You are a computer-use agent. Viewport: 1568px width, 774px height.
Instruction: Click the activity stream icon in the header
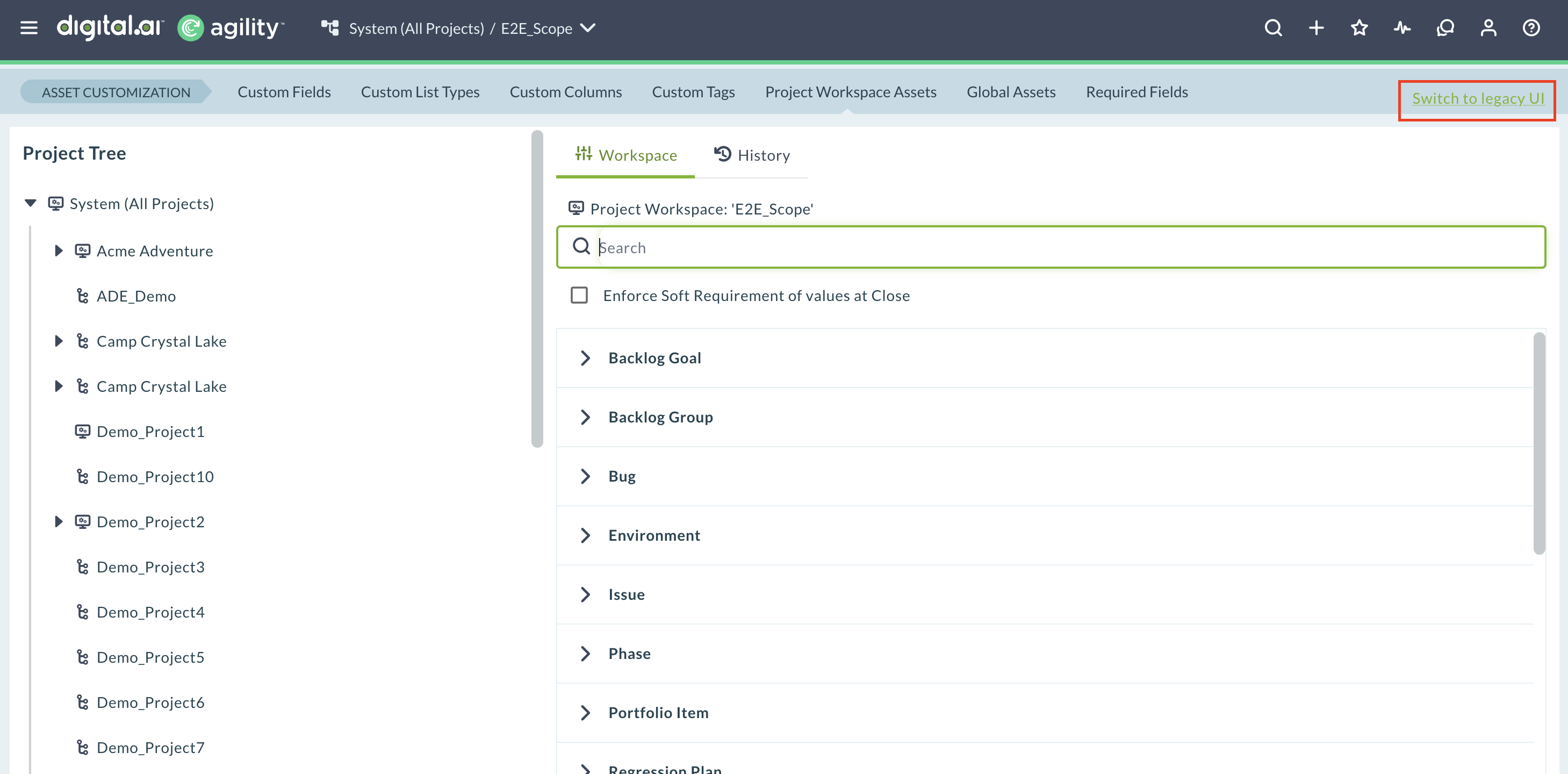click(x=1401, y=28)
